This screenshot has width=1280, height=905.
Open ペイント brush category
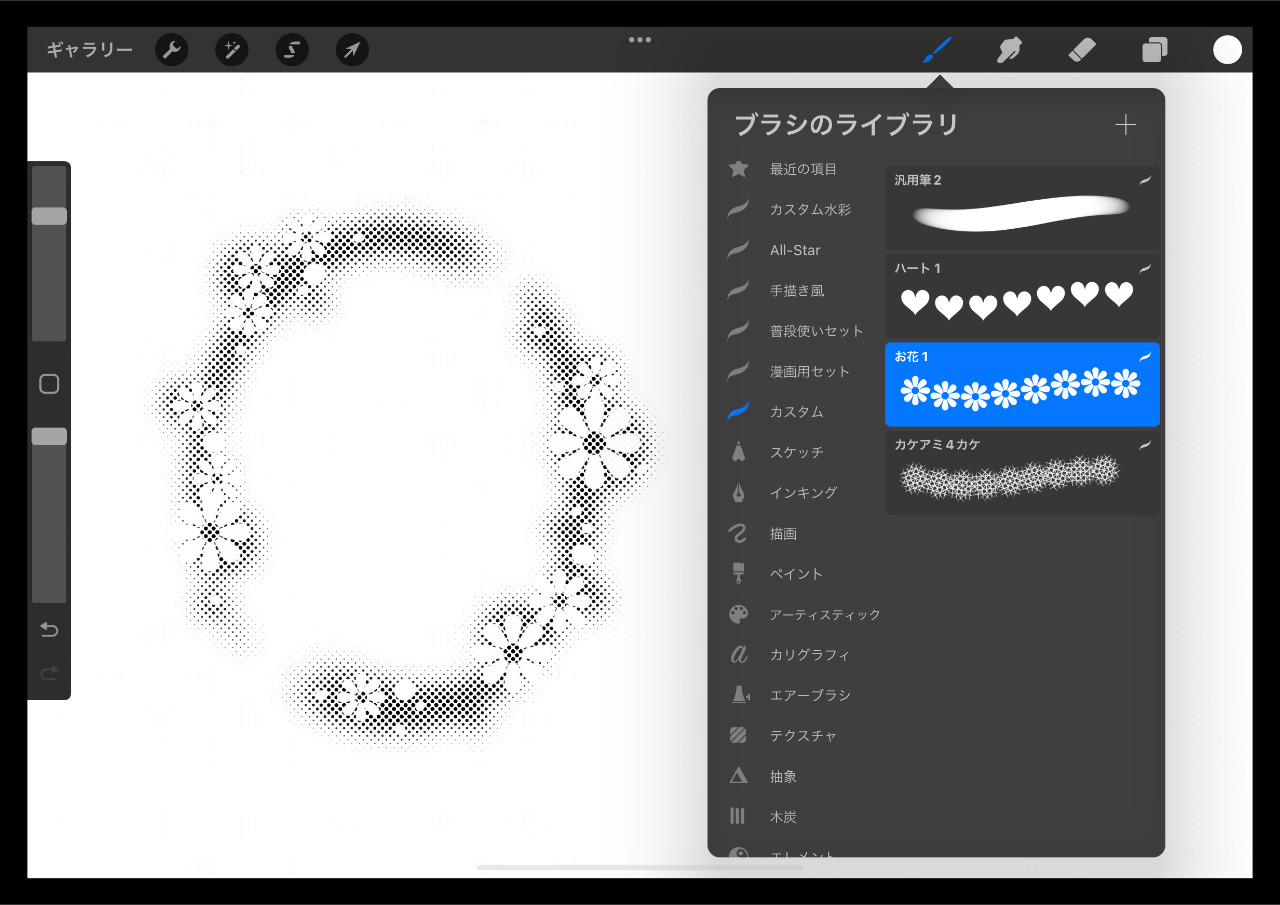tap(778, 574)
